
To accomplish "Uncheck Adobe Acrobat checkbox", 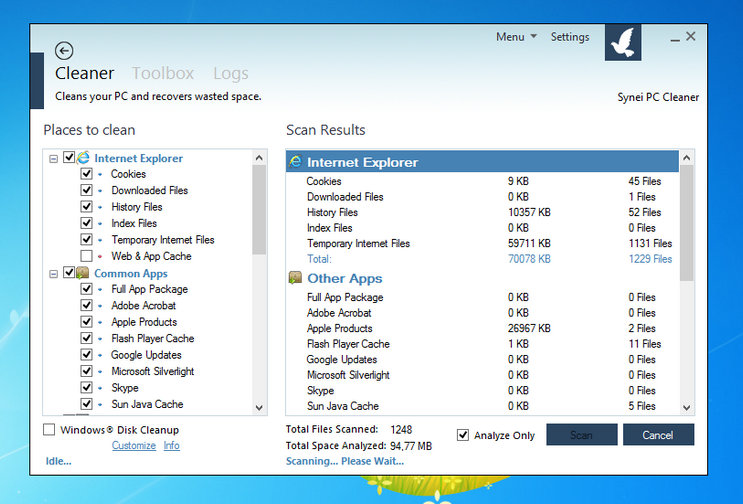I will click(86, 305).
